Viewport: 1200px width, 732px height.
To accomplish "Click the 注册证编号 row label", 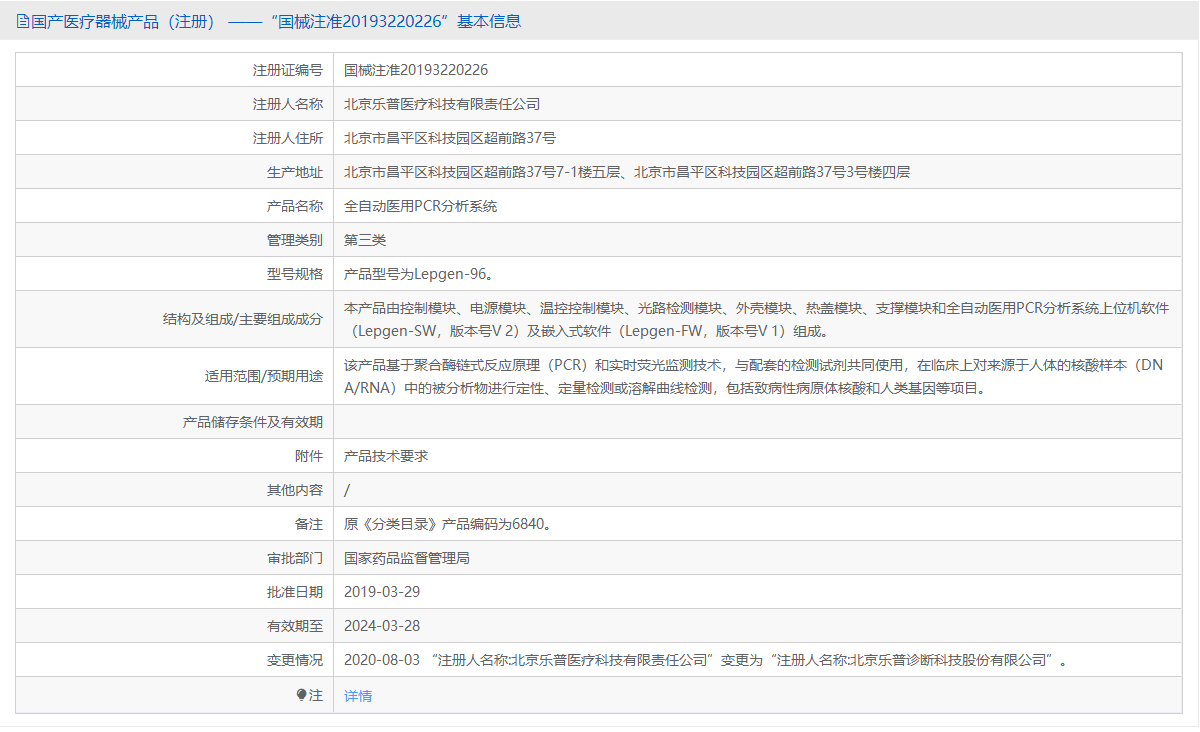I will point(288,70).
